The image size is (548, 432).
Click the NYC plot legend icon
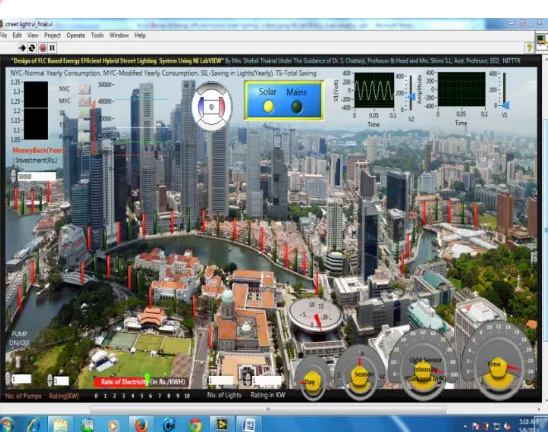tap(84, 89)
